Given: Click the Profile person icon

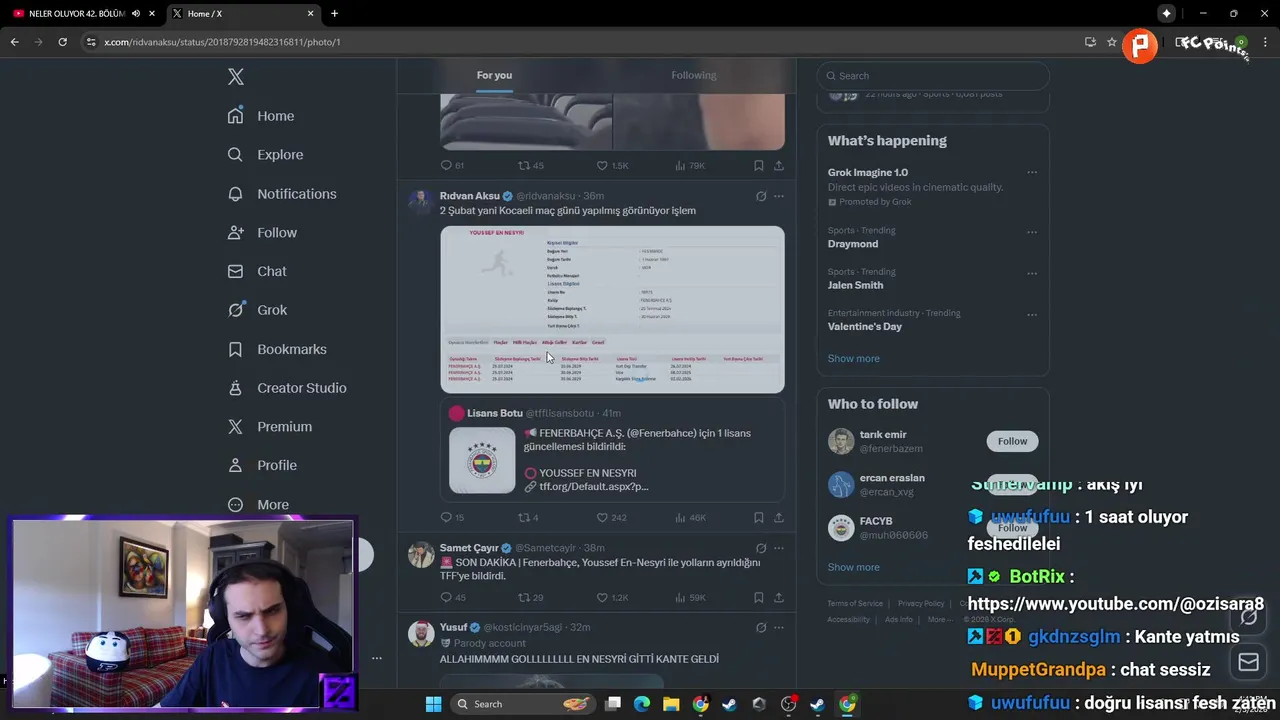Looking at the screenshot, I should click(x=236, y=466).
